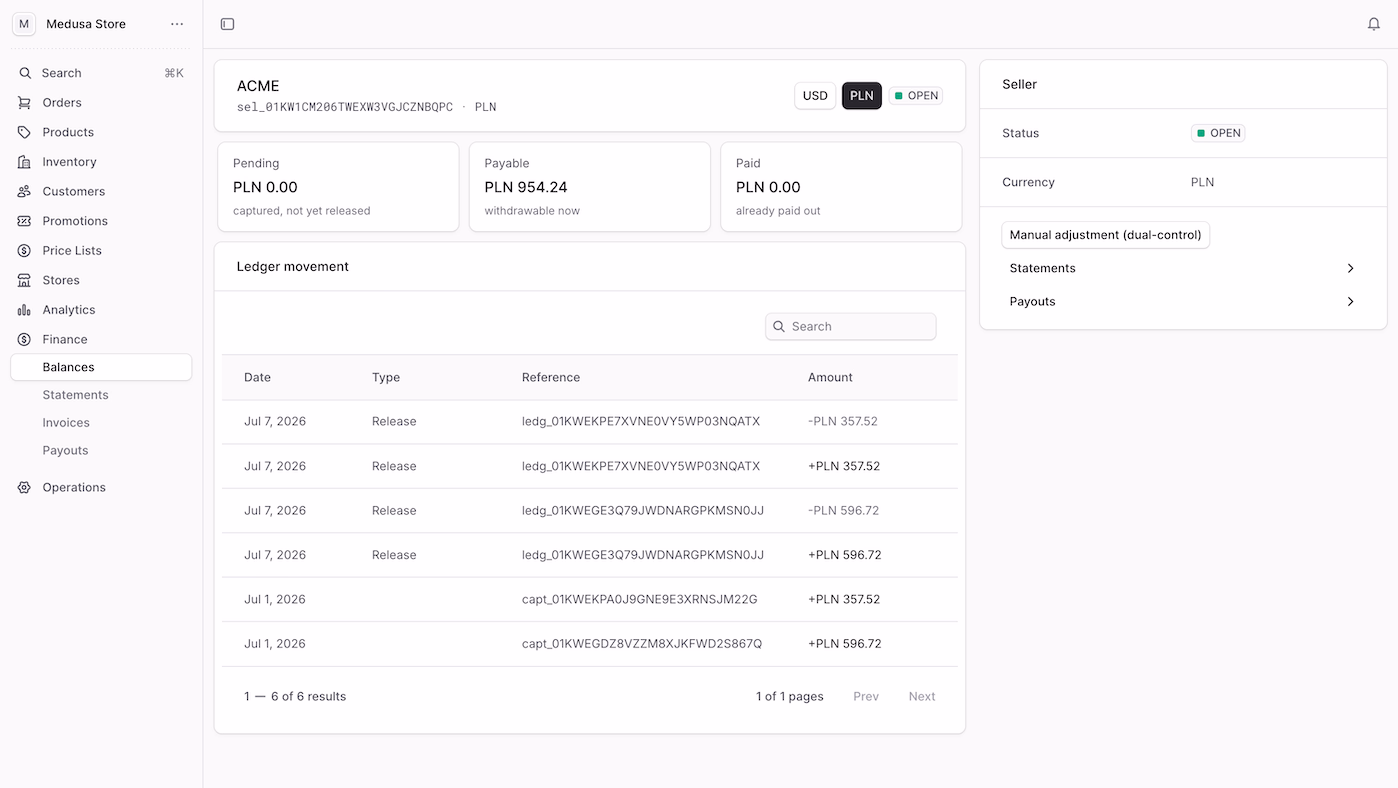Screen dimensions: 1398x788
Task: Click the magnifier icon in ledger search
Action: pyautogui.click(x=779, y=326)
